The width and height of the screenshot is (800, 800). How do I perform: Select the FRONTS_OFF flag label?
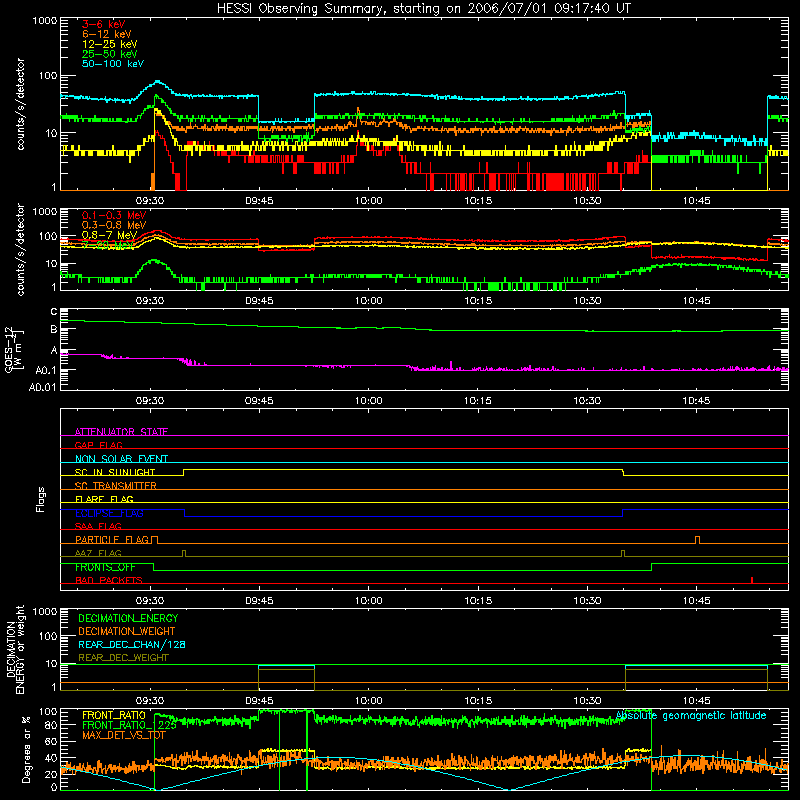click(105, 567)
